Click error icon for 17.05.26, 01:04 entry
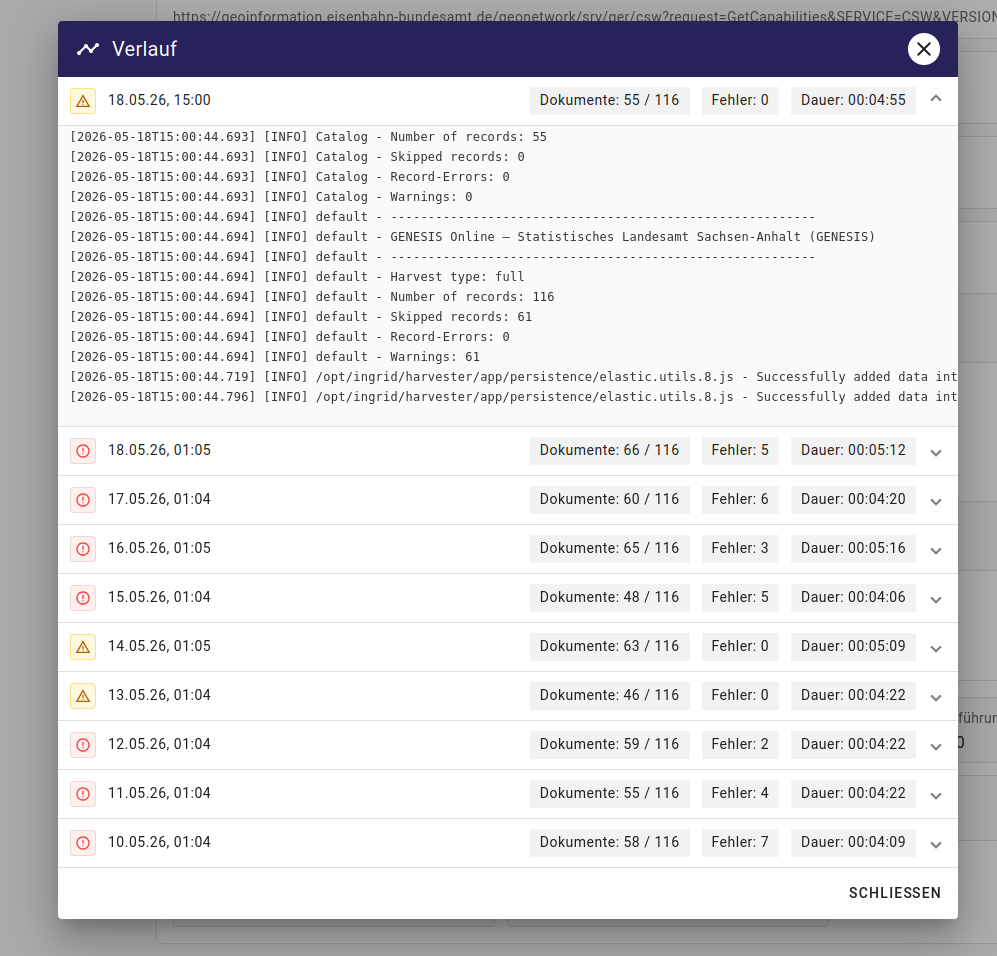 (83, 500)
